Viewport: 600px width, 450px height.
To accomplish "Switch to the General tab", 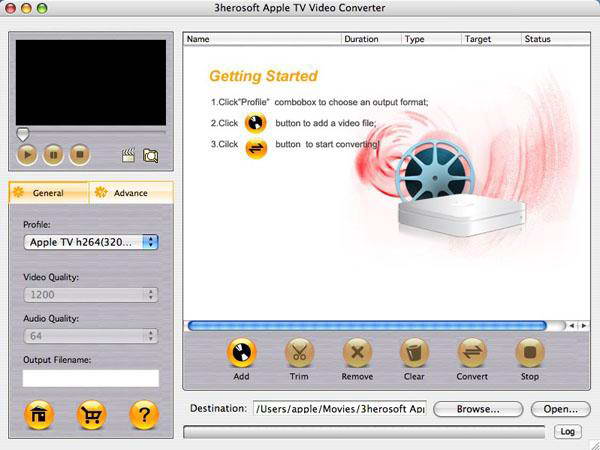I will tap(49, 193).
